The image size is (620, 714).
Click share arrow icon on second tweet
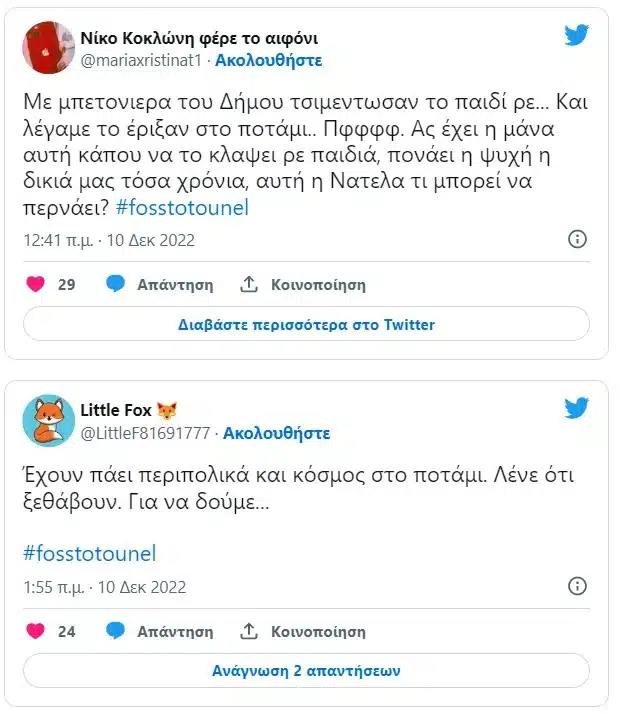249,631
